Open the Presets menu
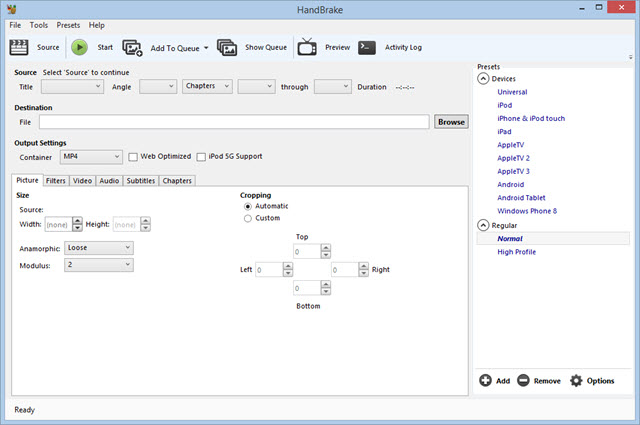The width and height of the screenshot is (640, 425). pyautogui.click(x=68, y=25)
